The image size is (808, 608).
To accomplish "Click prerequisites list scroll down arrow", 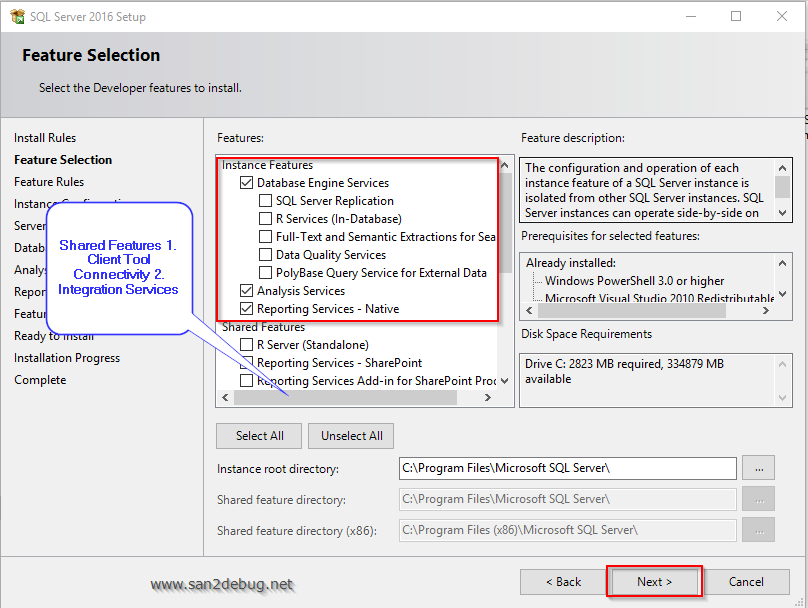I will (x=782, y=294).
